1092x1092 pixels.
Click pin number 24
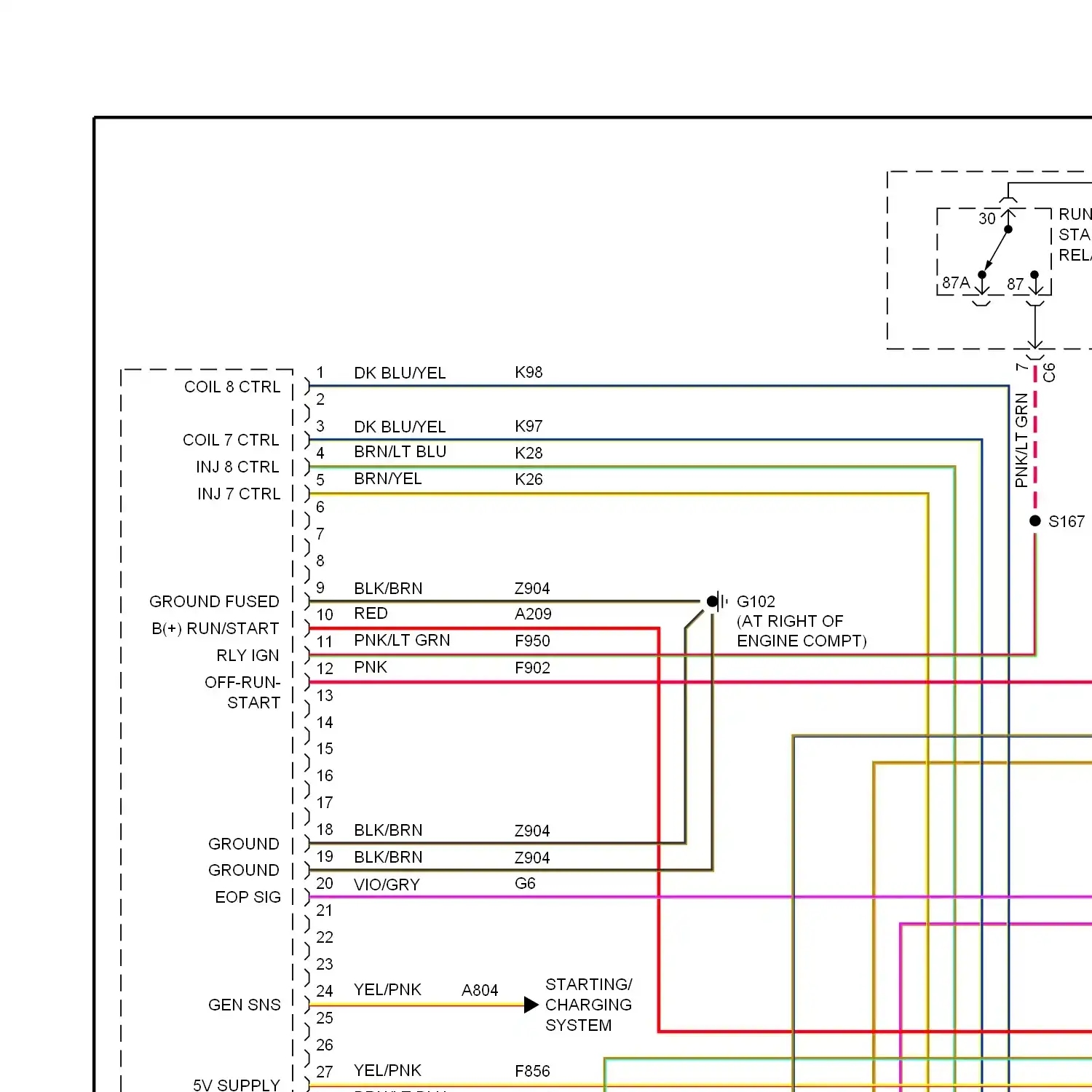click(325, 991)
